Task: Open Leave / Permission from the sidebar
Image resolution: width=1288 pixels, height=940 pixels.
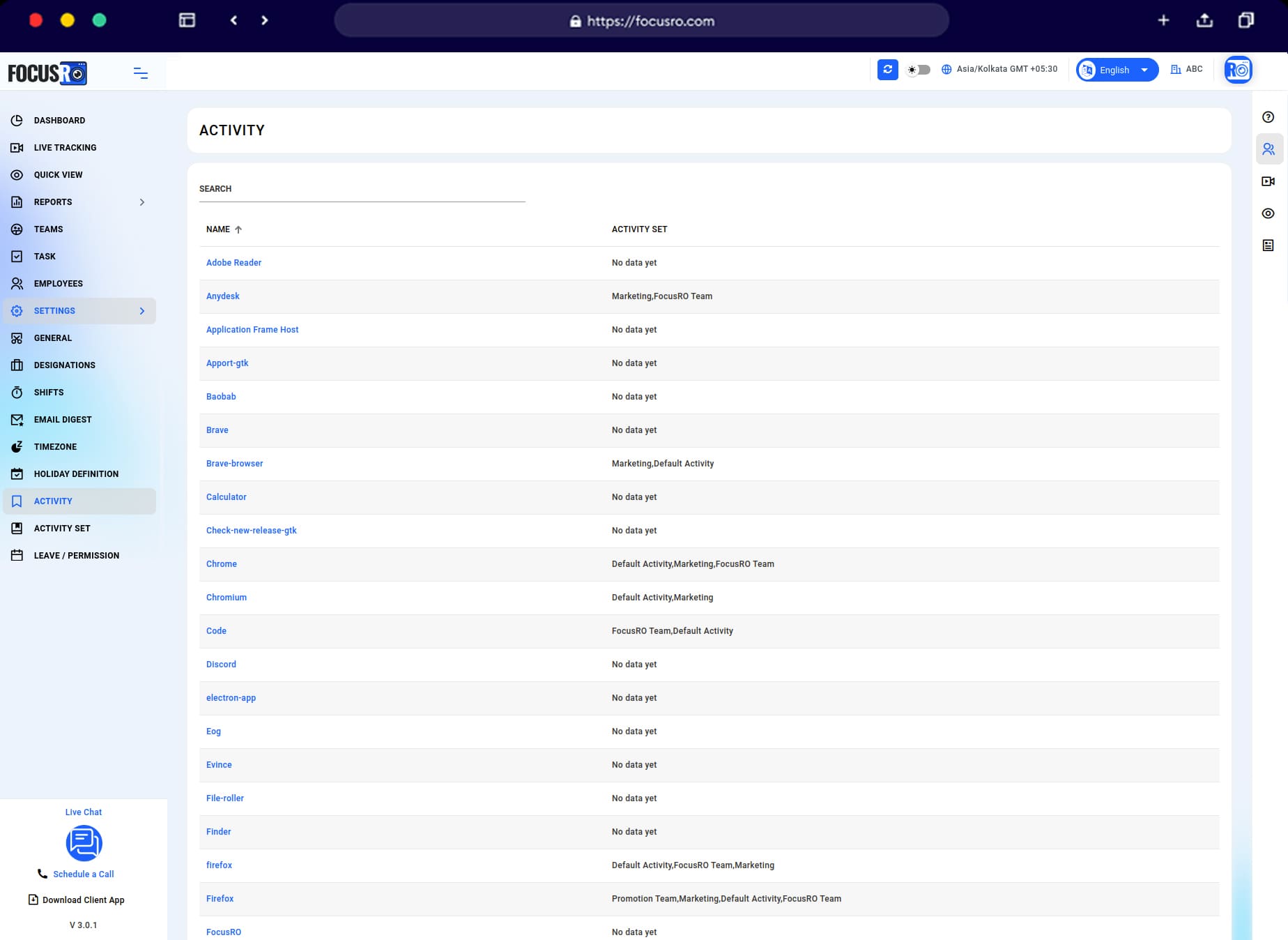Action: (76, 555)
